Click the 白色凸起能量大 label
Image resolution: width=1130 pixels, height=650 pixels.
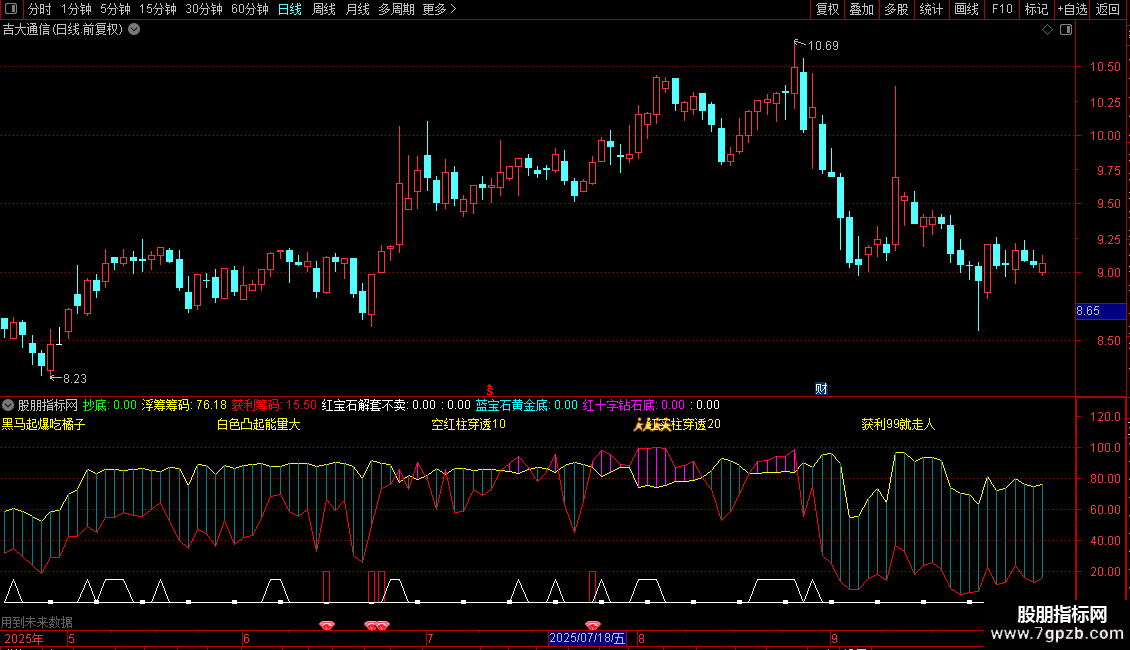click(259, 424)
